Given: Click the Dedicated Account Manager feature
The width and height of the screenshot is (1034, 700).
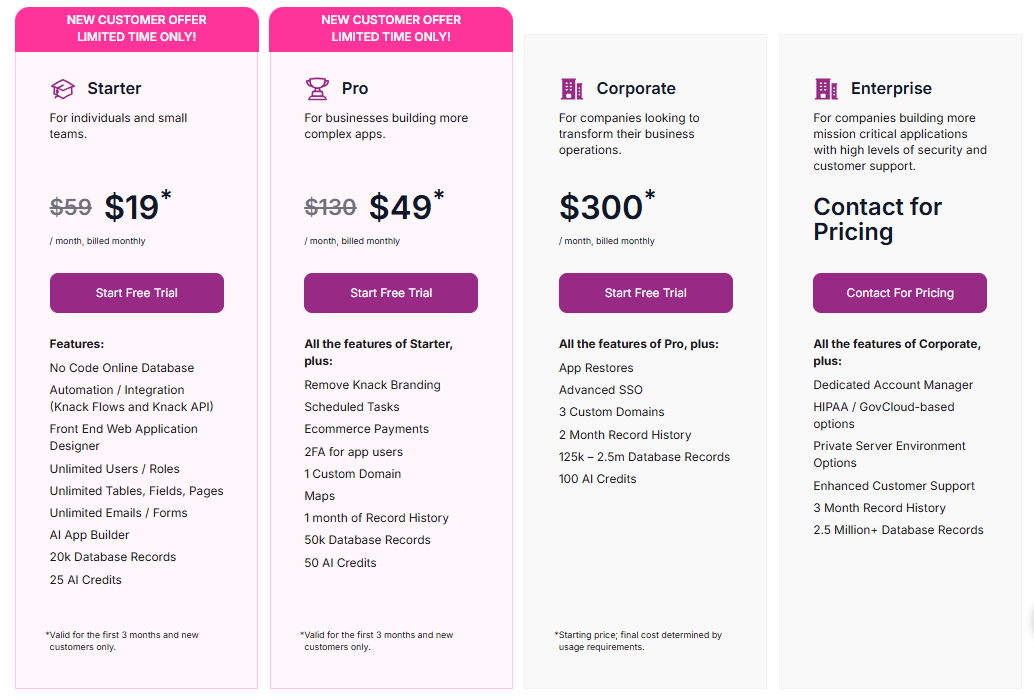Looking at the screenshot, I should [893, 385].
